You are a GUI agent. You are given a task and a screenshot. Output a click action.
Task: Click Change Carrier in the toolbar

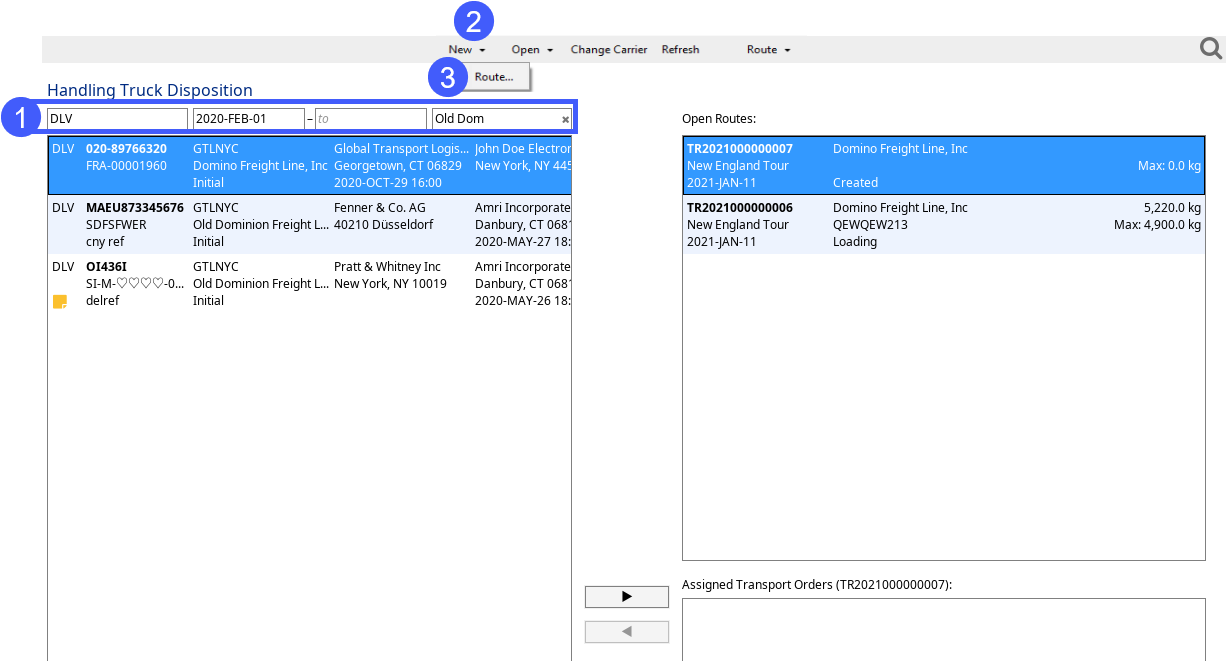point(608,49)
